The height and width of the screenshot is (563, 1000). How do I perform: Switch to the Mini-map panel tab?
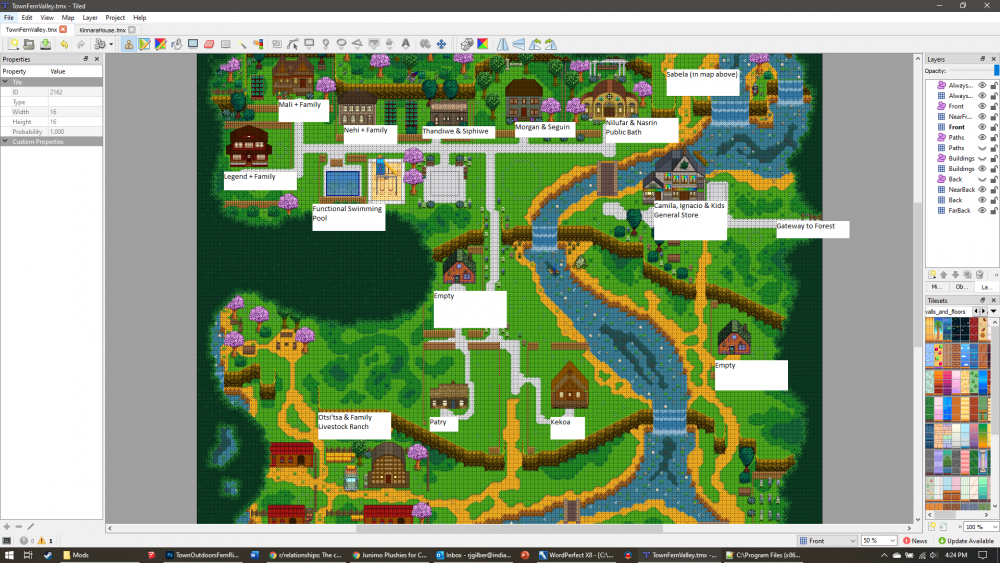(937, 287)
